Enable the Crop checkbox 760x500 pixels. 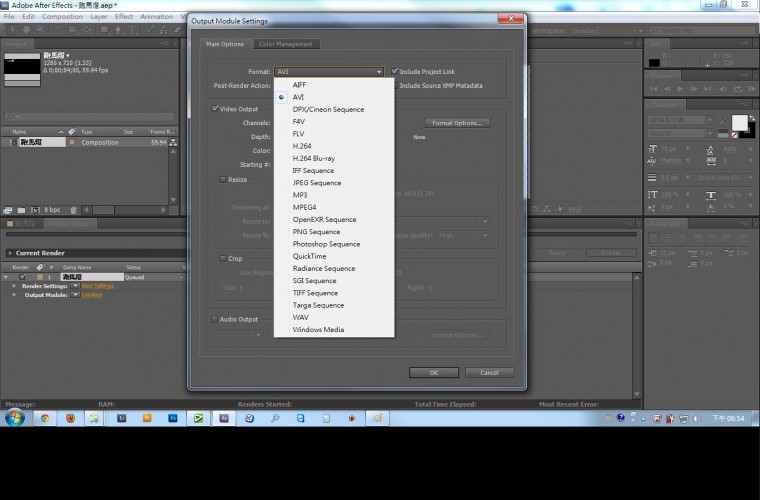[x=222, y=258]
